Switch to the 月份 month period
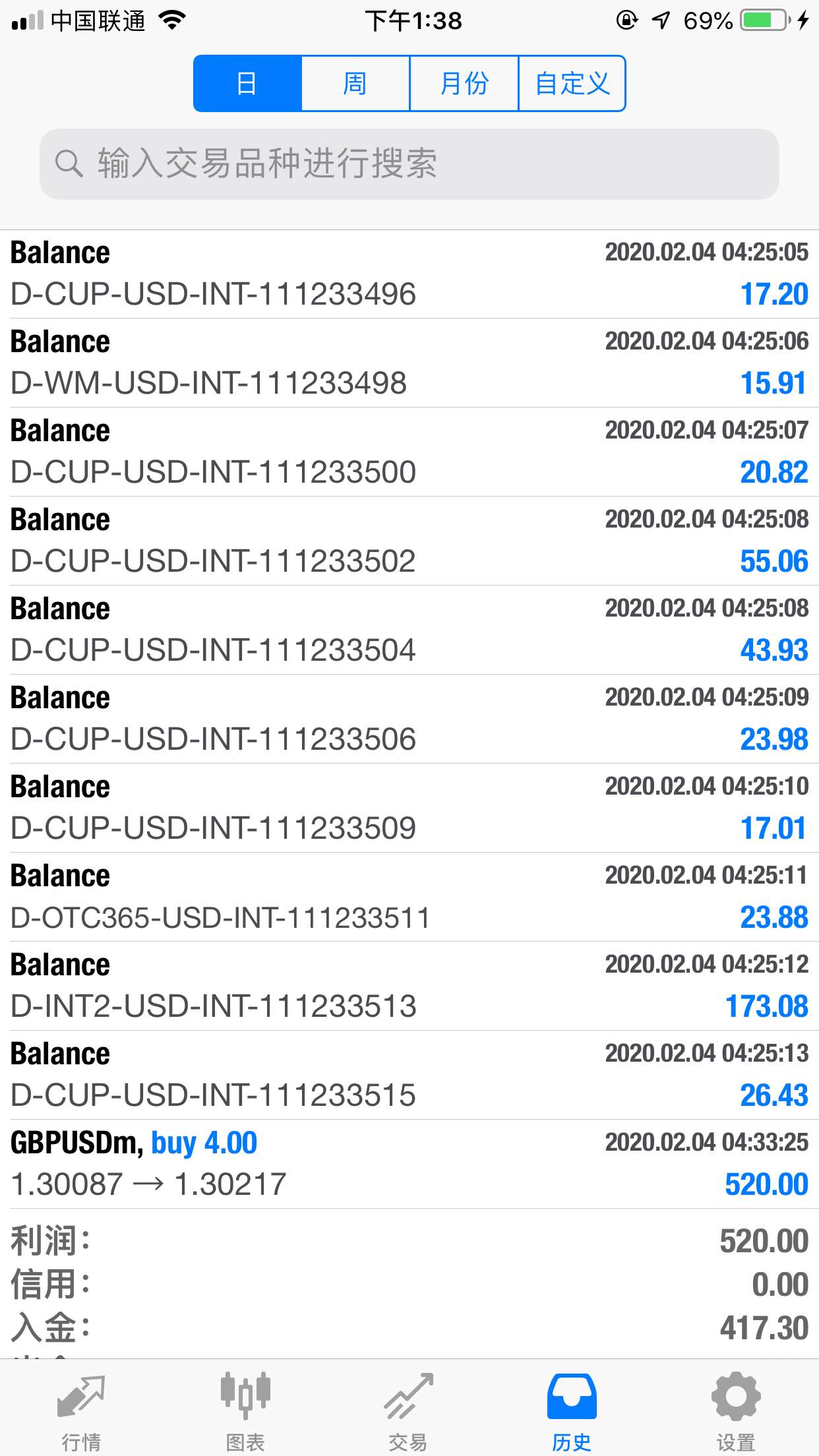The image size is (819, 1456). pos(464,84)
